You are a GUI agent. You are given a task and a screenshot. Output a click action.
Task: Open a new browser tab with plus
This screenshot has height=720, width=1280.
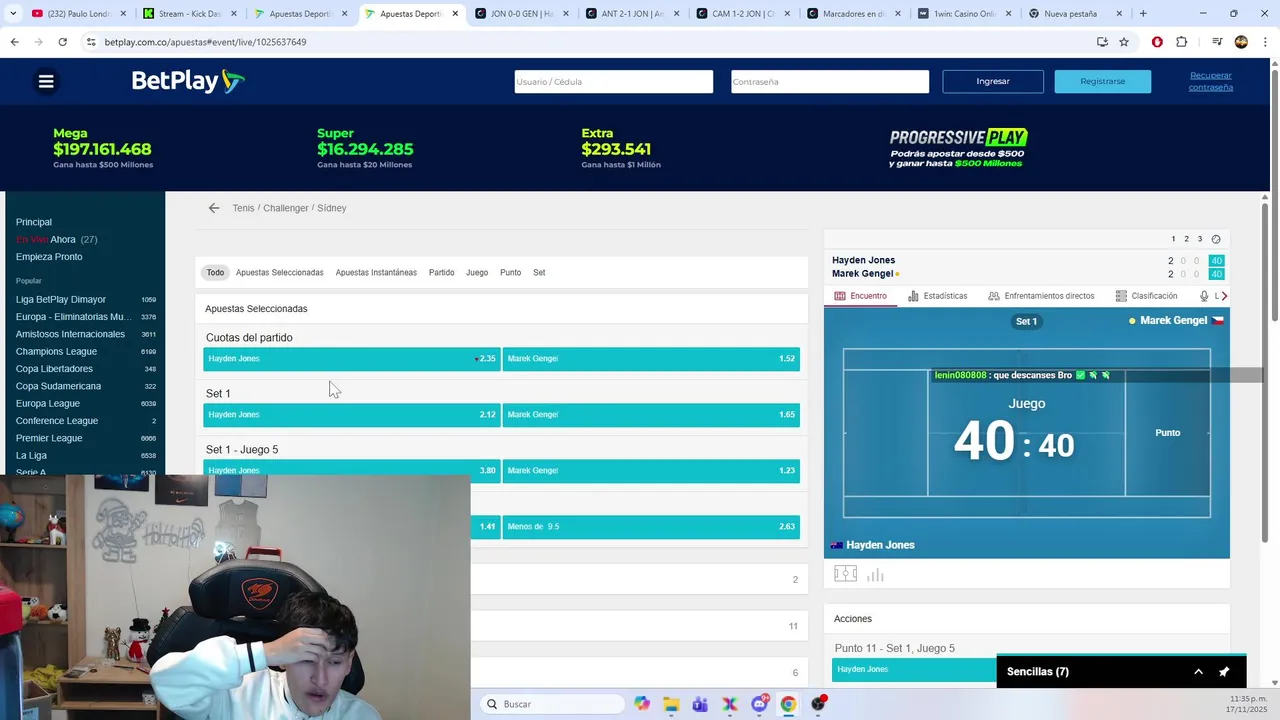[1143, 14]
